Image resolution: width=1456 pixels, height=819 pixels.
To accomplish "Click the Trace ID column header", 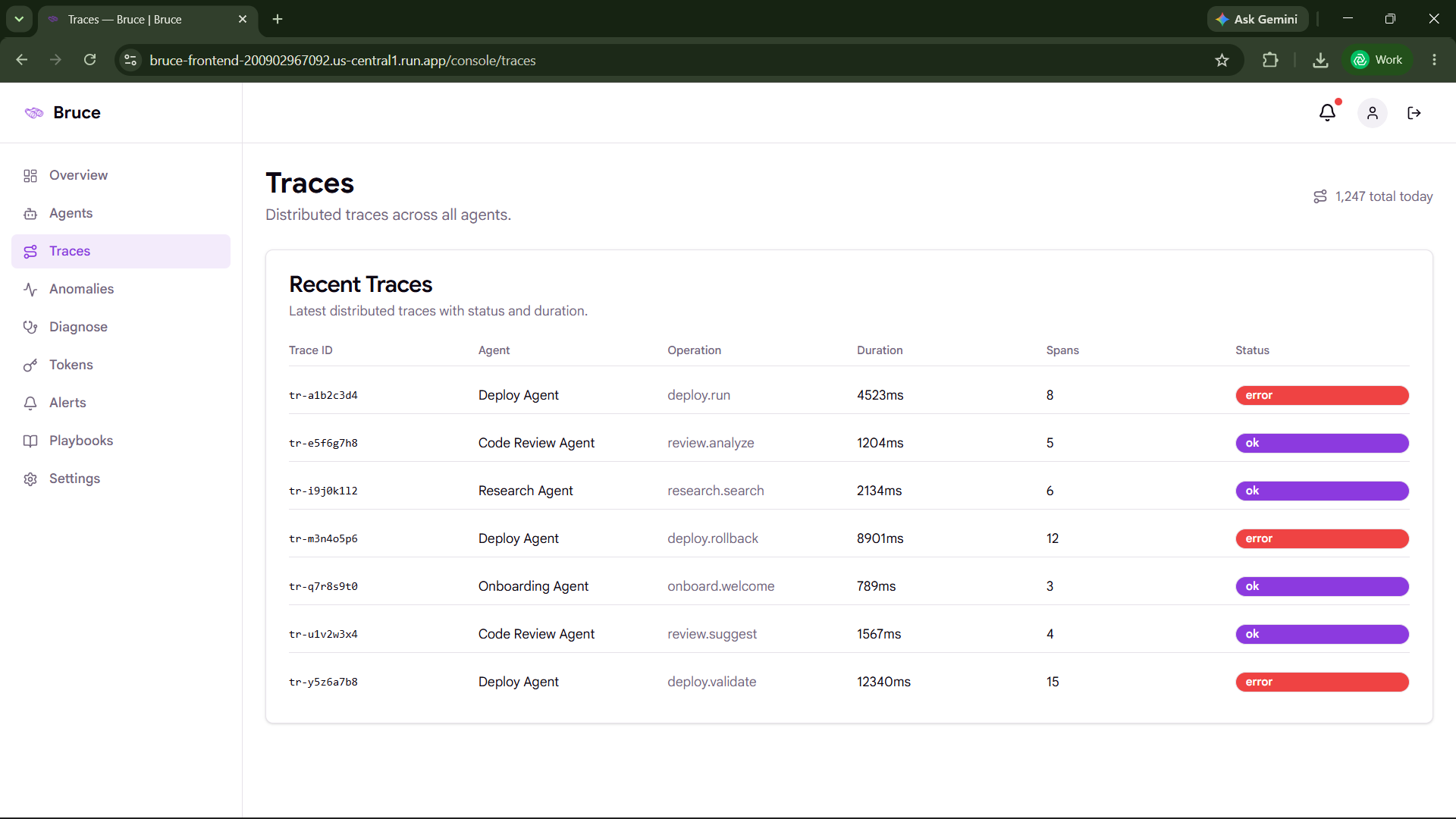I will 310,350.
